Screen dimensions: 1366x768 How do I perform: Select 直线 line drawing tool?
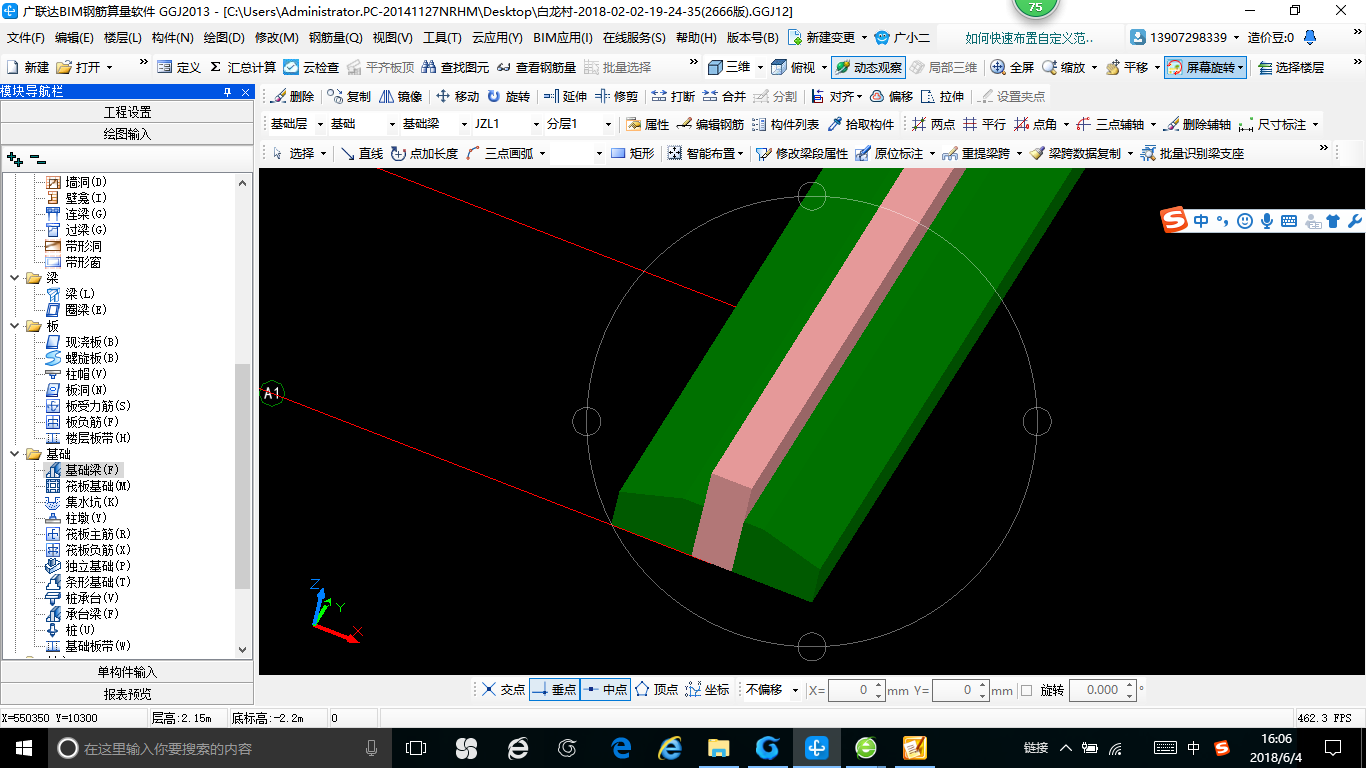tap(361, 154)
